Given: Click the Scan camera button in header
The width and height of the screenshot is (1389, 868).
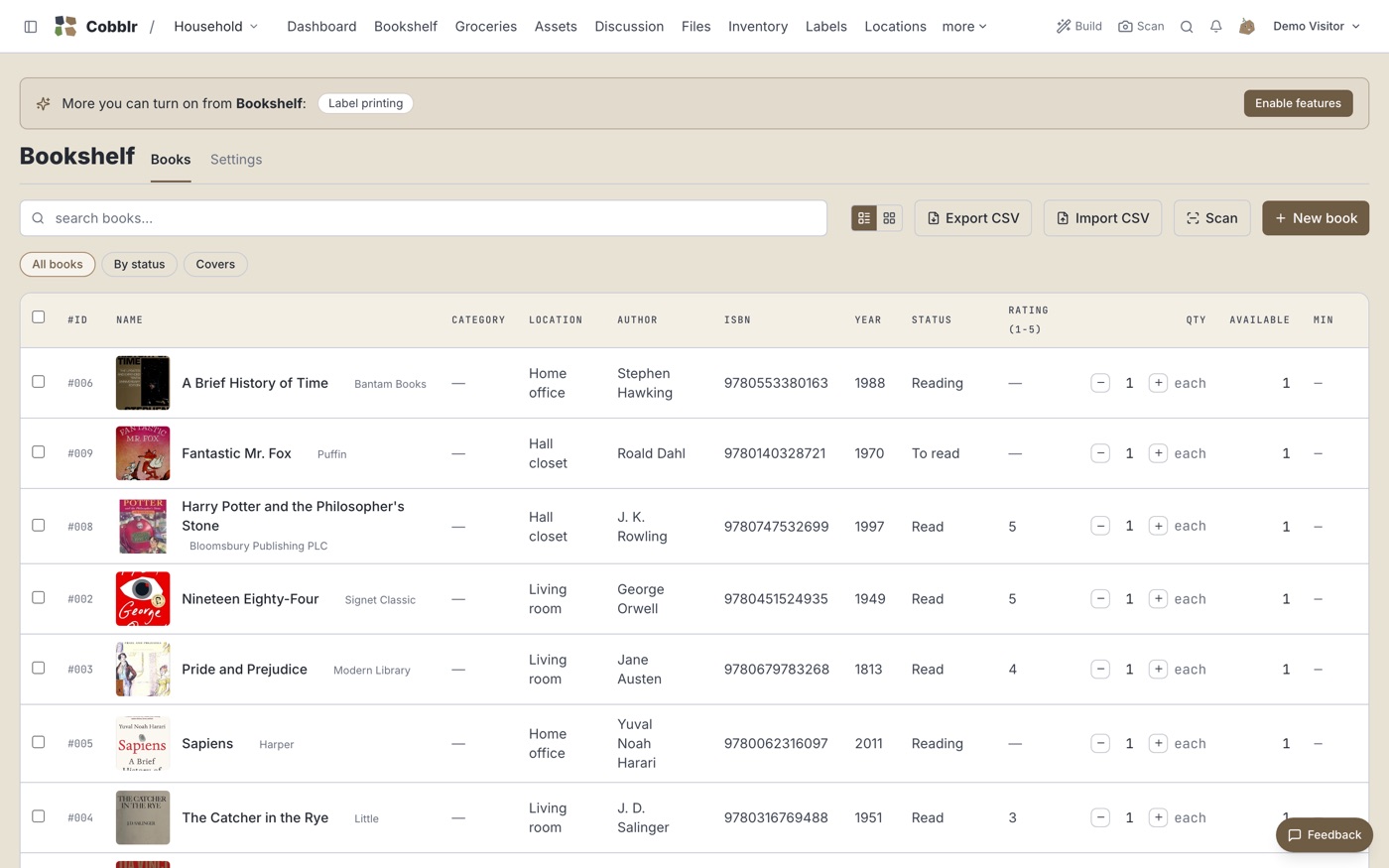Looking at the screenshot, I should [1141, 27].
